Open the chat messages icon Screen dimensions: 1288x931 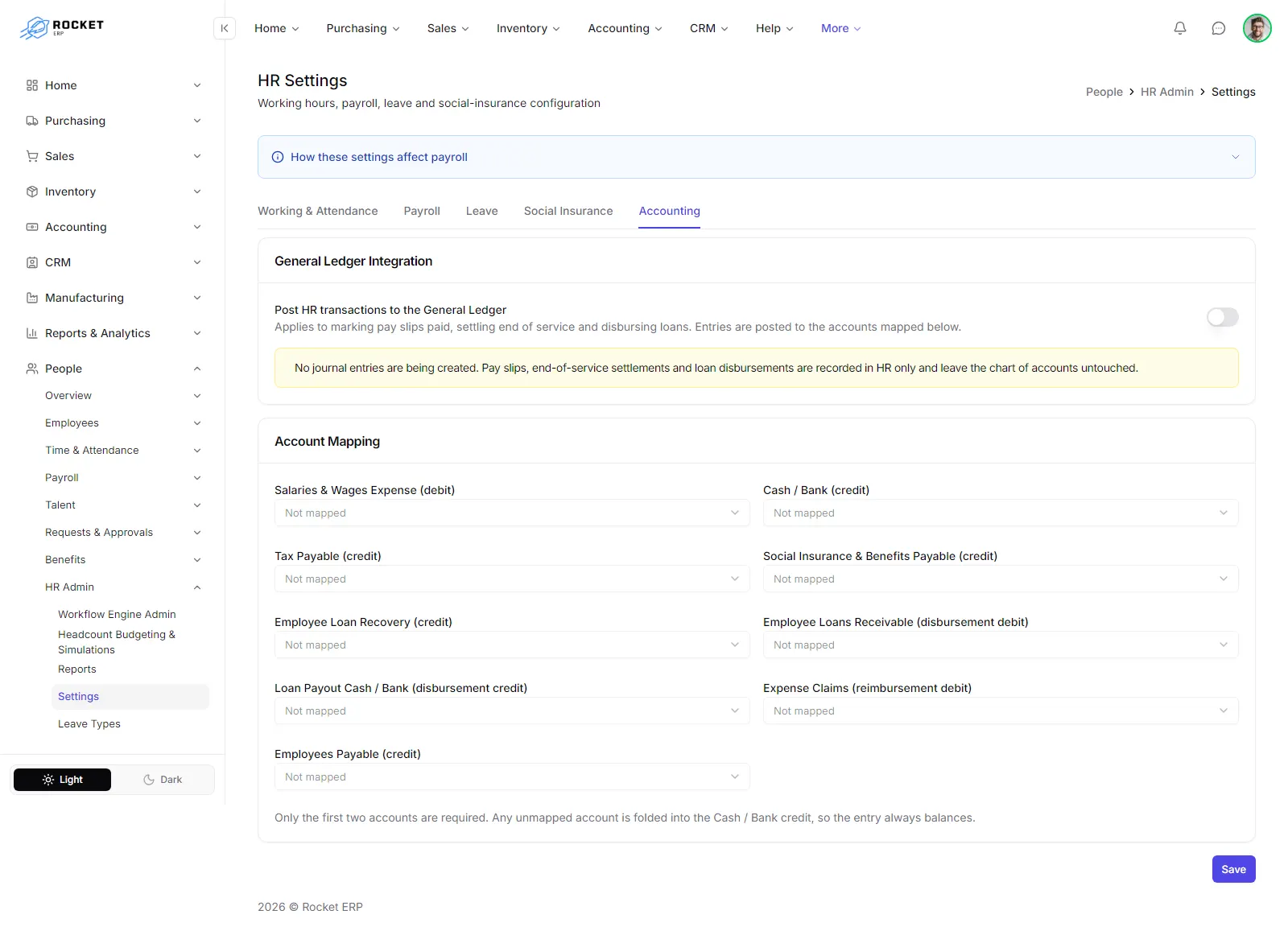[x=1219, y=28]
